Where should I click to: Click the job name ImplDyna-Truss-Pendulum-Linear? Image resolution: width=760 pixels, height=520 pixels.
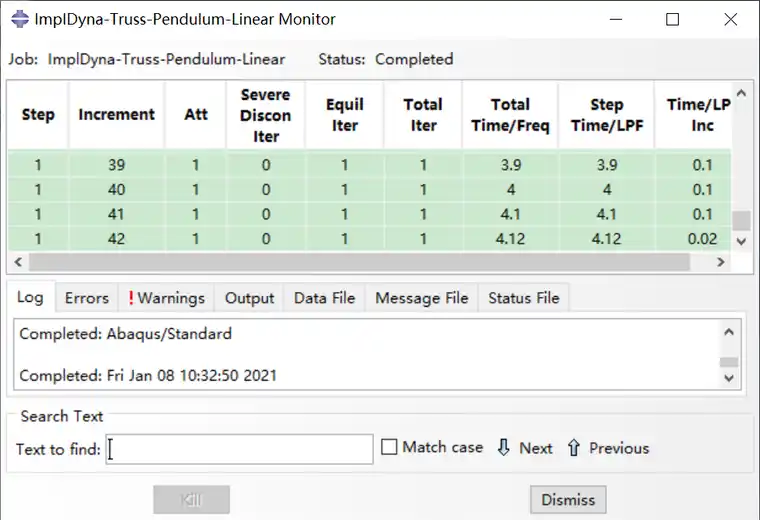coord(166,59)
